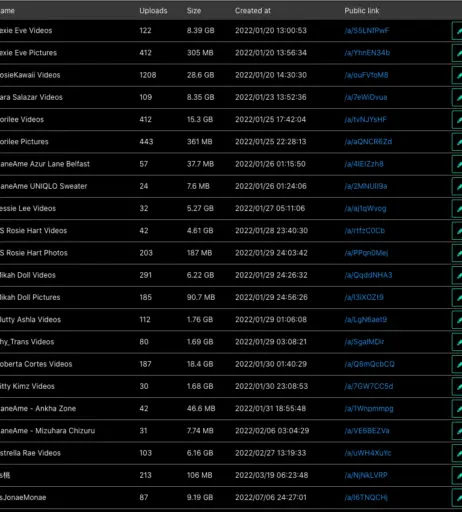The width and height of the screenshot is (462, 512).
Task: Click the 28.6 GB size cell
Action: (200, 75)
